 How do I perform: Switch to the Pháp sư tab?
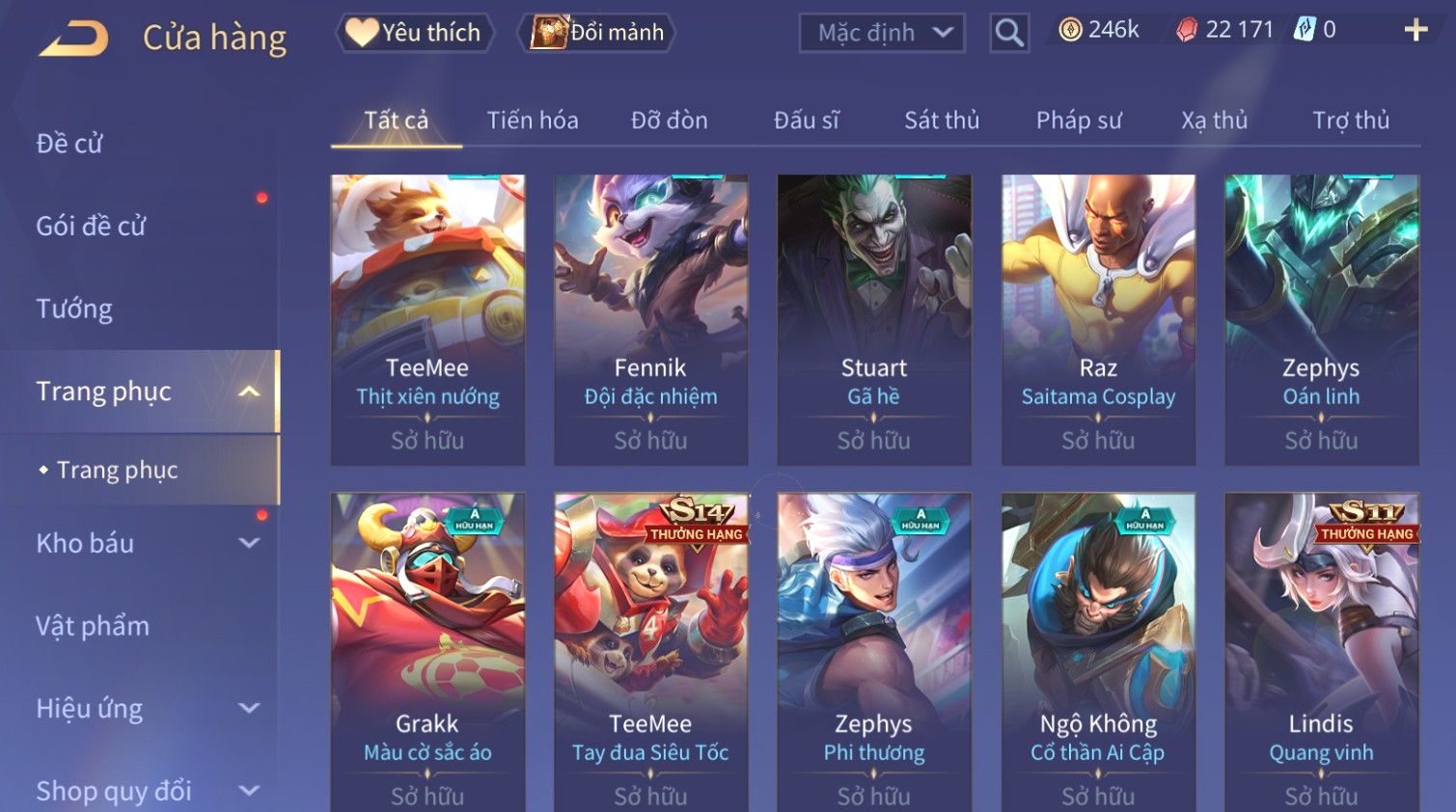pyautogui.click(x=1079, y=121)
